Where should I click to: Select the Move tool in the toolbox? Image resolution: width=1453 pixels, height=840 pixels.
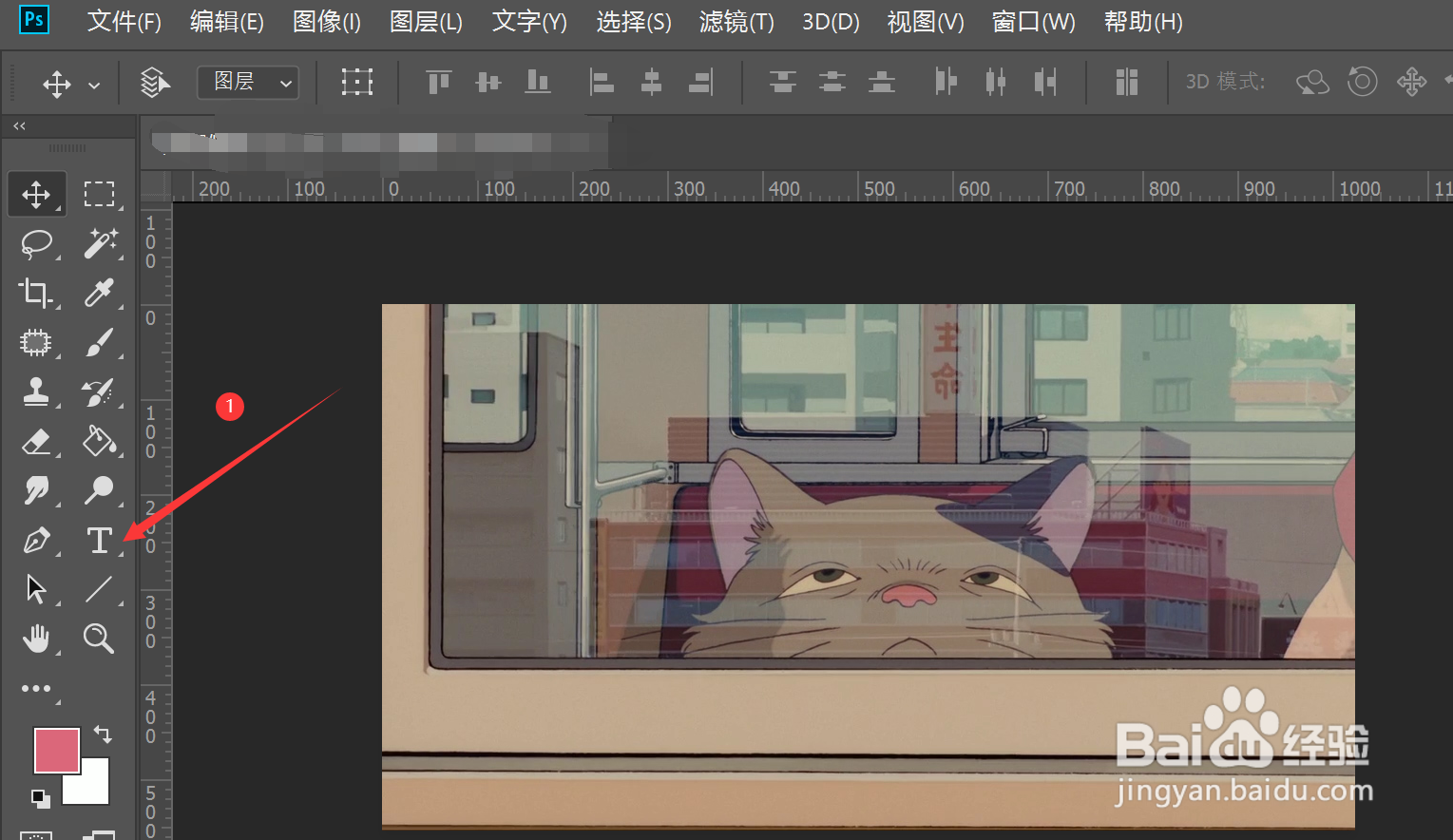coord(36,194)
